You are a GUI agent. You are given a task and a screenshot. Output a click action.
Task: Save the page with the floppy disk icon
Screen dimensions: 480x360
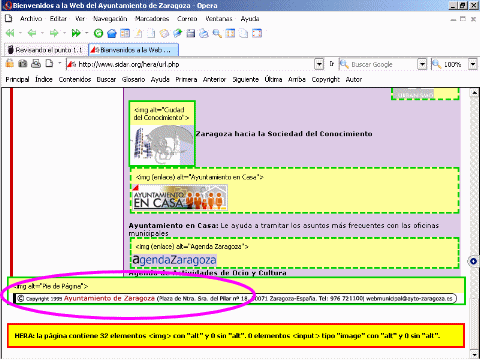(191, 33)
